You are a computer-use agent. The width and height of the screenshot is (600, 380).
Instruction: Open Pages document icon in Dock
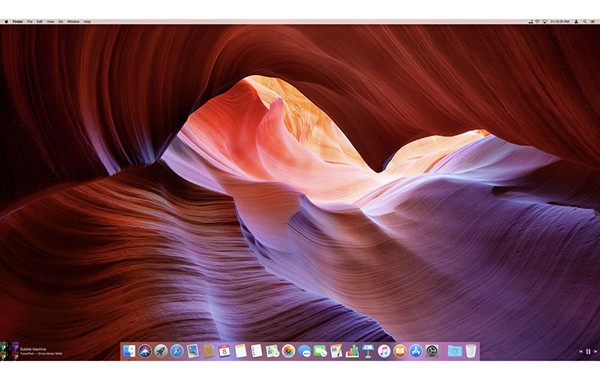[336, 351]
